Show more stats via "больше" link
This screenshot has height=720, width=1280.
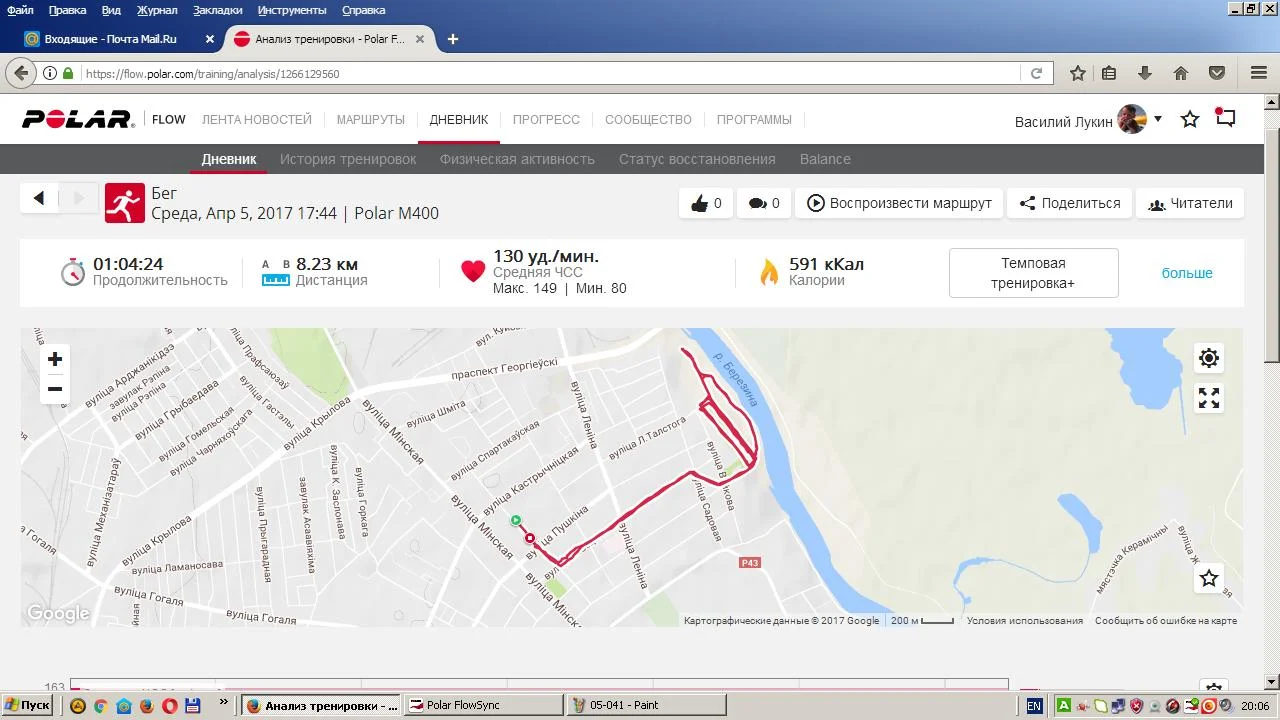pyautogui.click(x=1187, y=273)
